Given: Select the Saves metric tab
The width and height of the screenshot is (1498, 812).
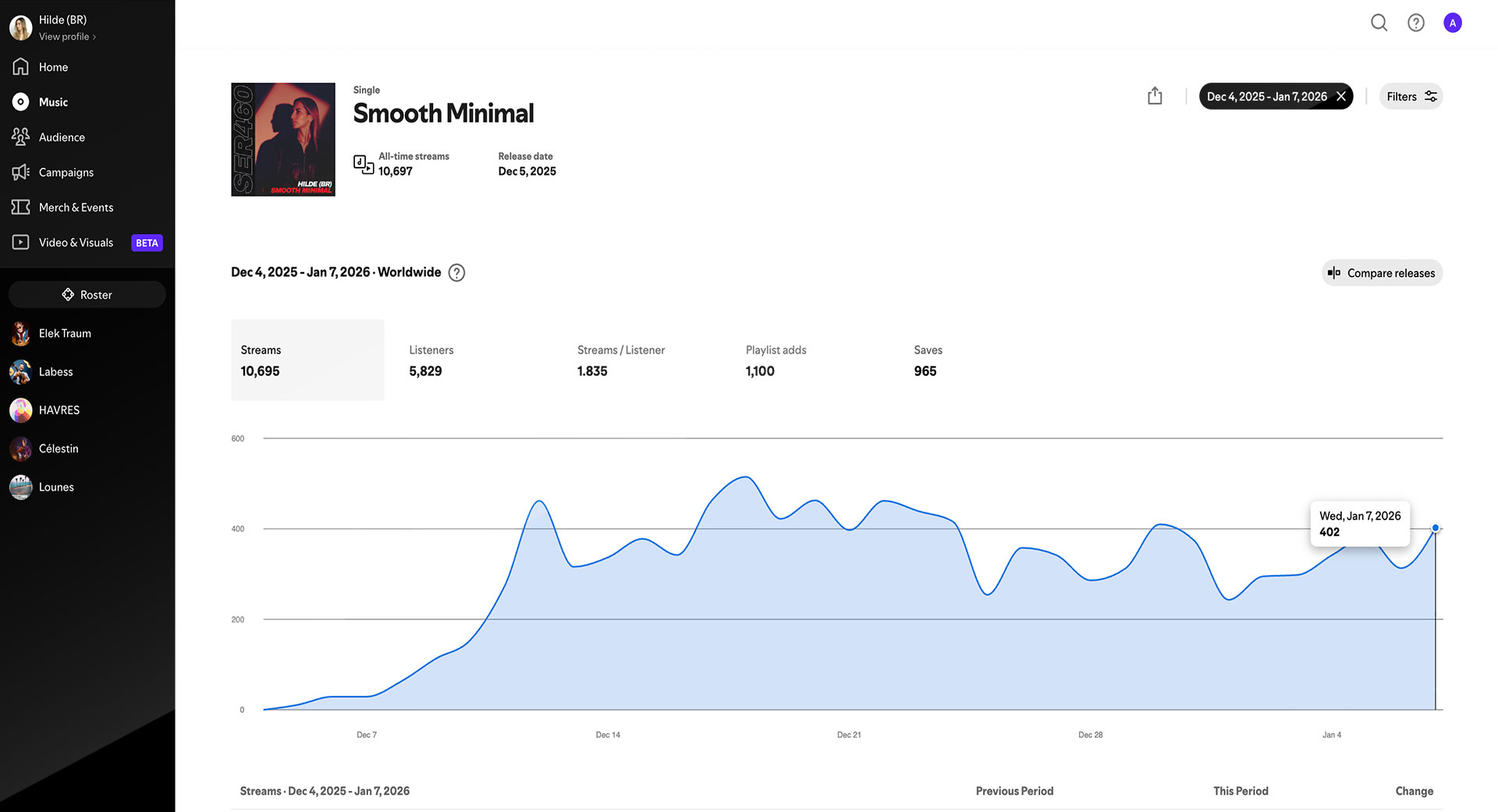Looking at the screenshot, I should [928, 360].
